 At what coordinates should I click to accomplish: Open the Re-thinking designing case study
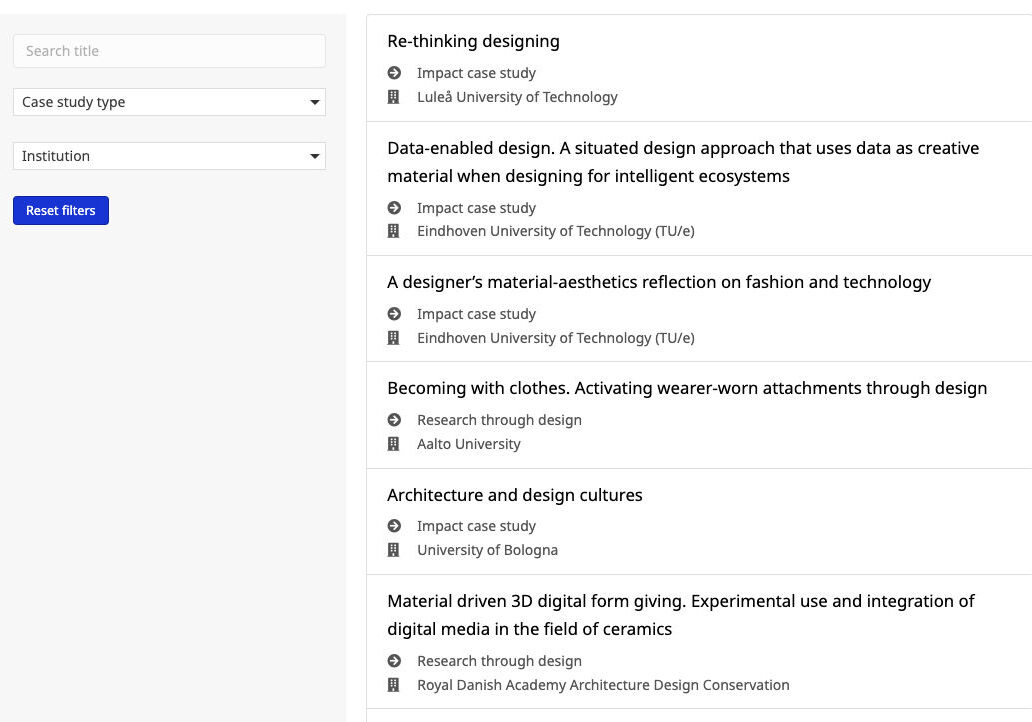click(x=473, y=41)
